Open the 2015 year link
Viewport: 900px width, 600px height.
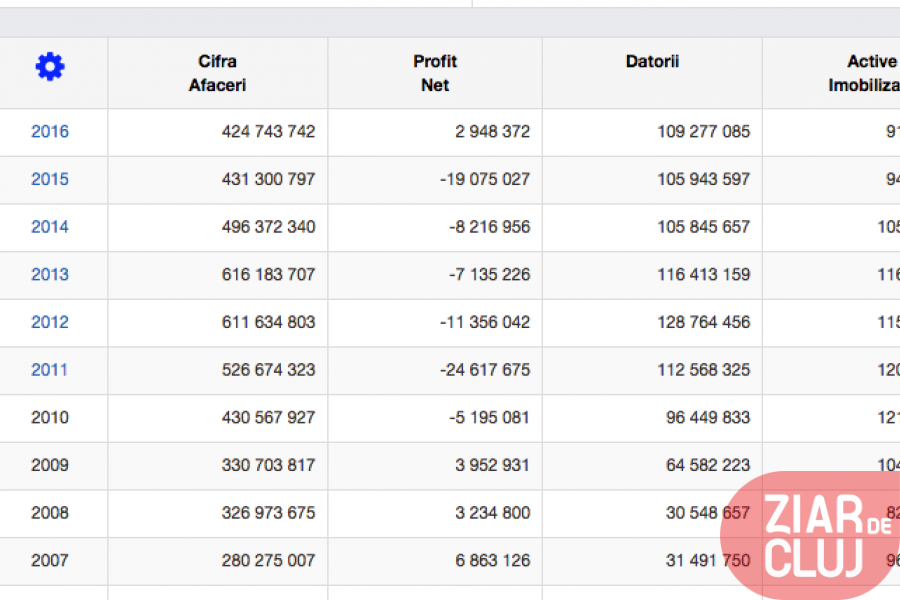(x=50, y=179)
